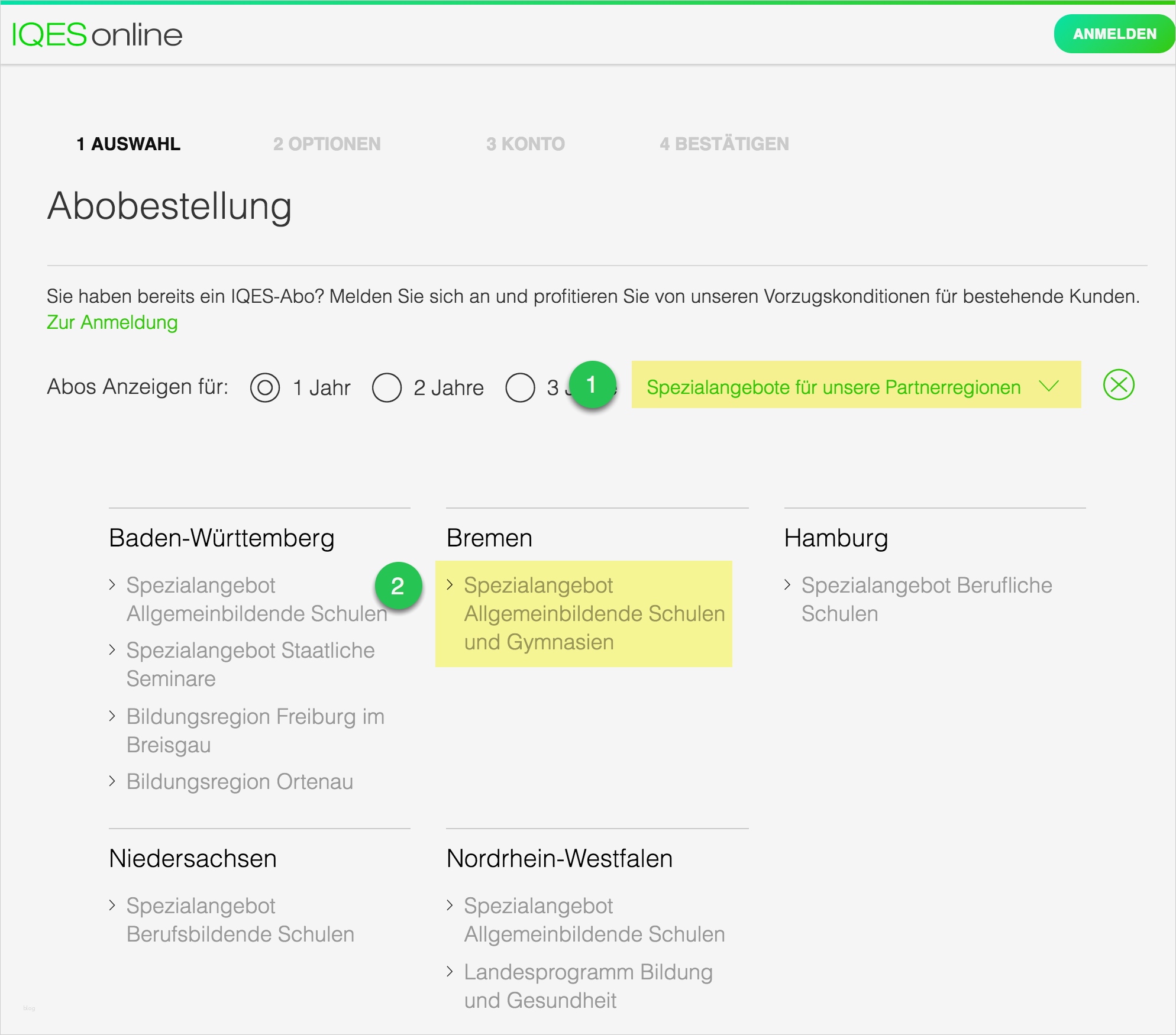1176x1035 pixels.
Task: Select the 1 Jahr radio button
Action: [x=265, y=387]
